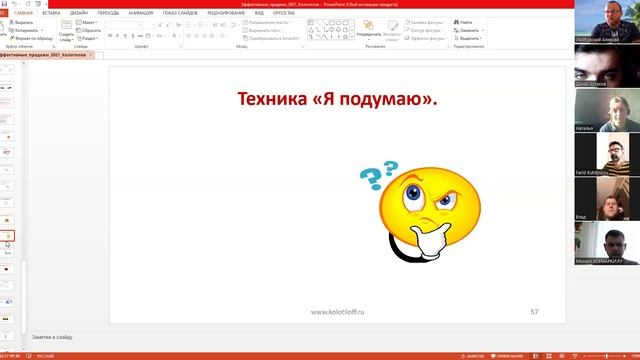The image size is (640, 360).
Task: Center the text alignment
Action: [196, 36]
